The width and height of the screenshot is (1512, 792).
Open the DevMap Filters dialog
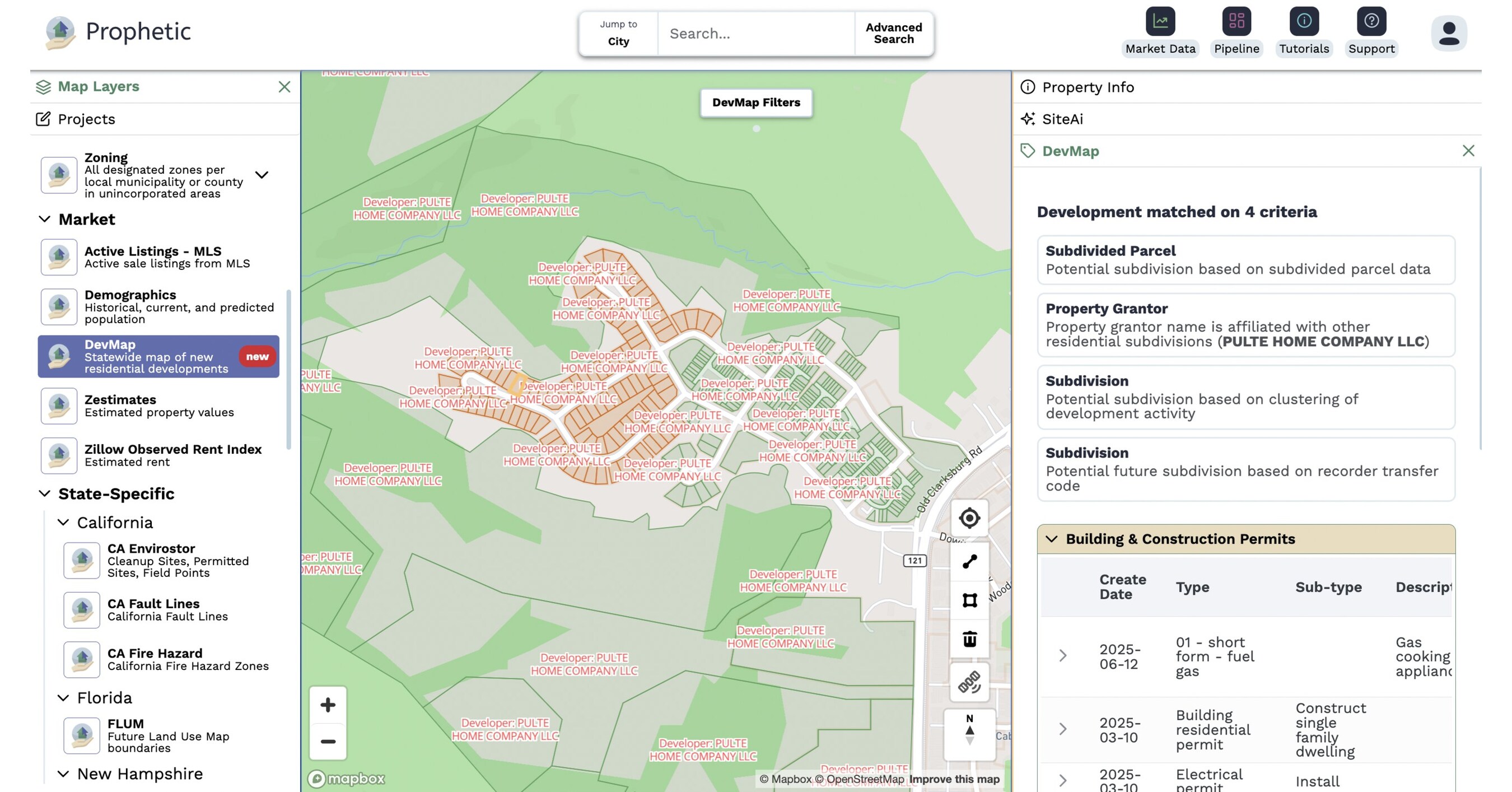coord(756,101)
